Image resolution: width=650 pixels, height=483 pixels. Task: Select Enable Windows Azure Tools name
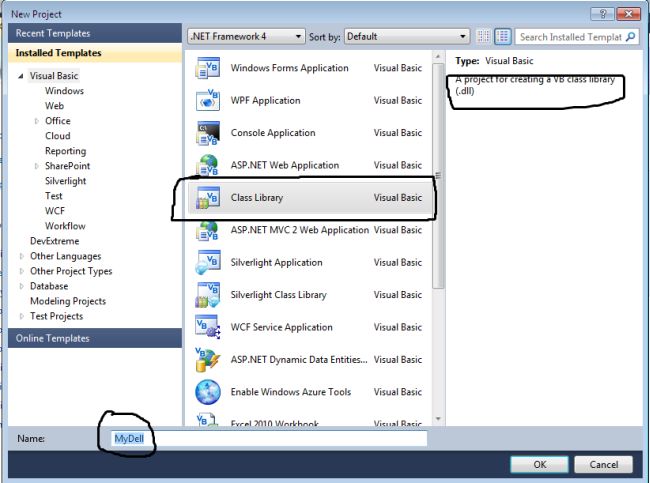tap(291, 392)
